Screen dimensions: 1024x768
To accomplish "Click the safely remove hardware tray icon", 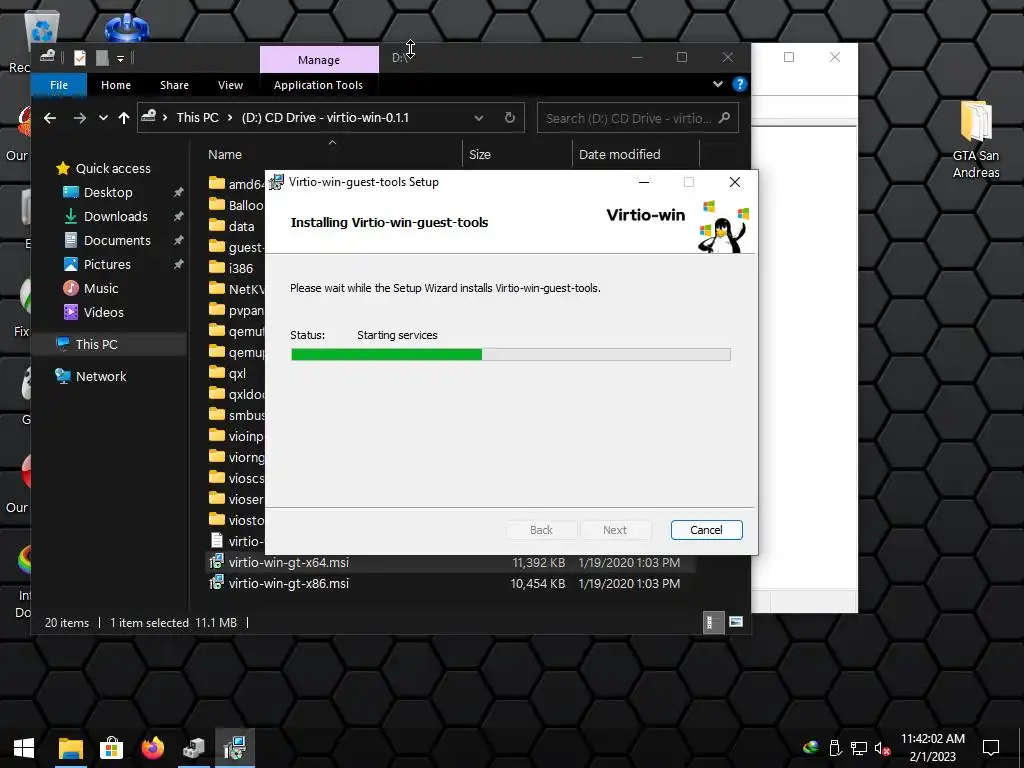I will pos(835,748).
